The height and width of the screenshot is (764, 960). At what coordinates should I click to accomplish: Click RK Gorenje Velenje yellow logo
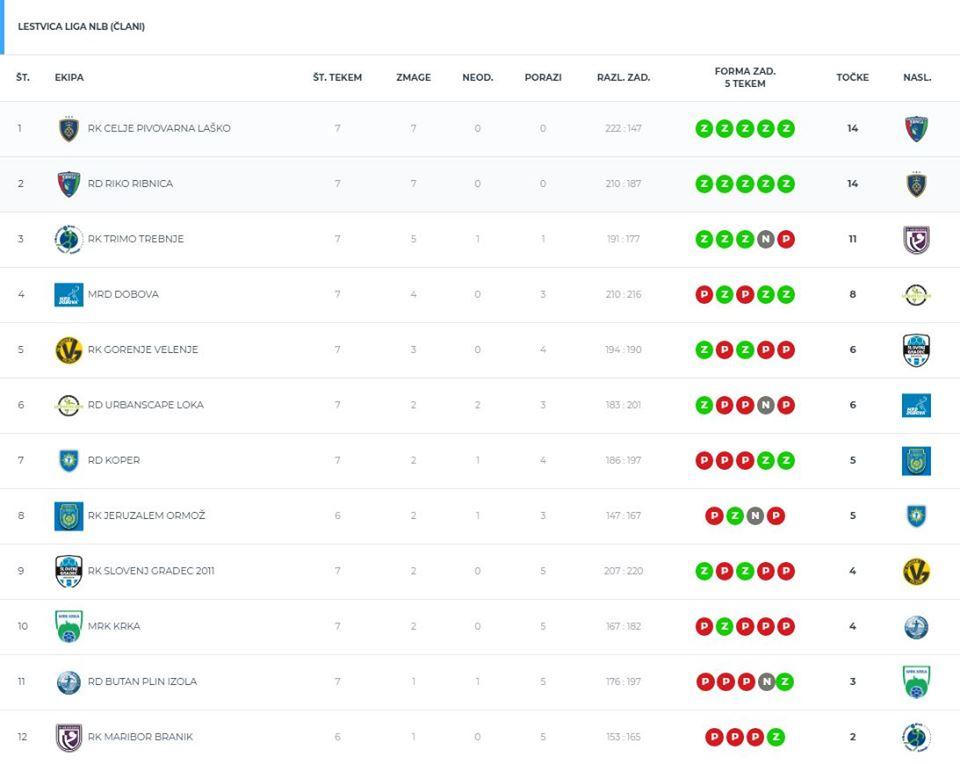click(x=68, y=350)
